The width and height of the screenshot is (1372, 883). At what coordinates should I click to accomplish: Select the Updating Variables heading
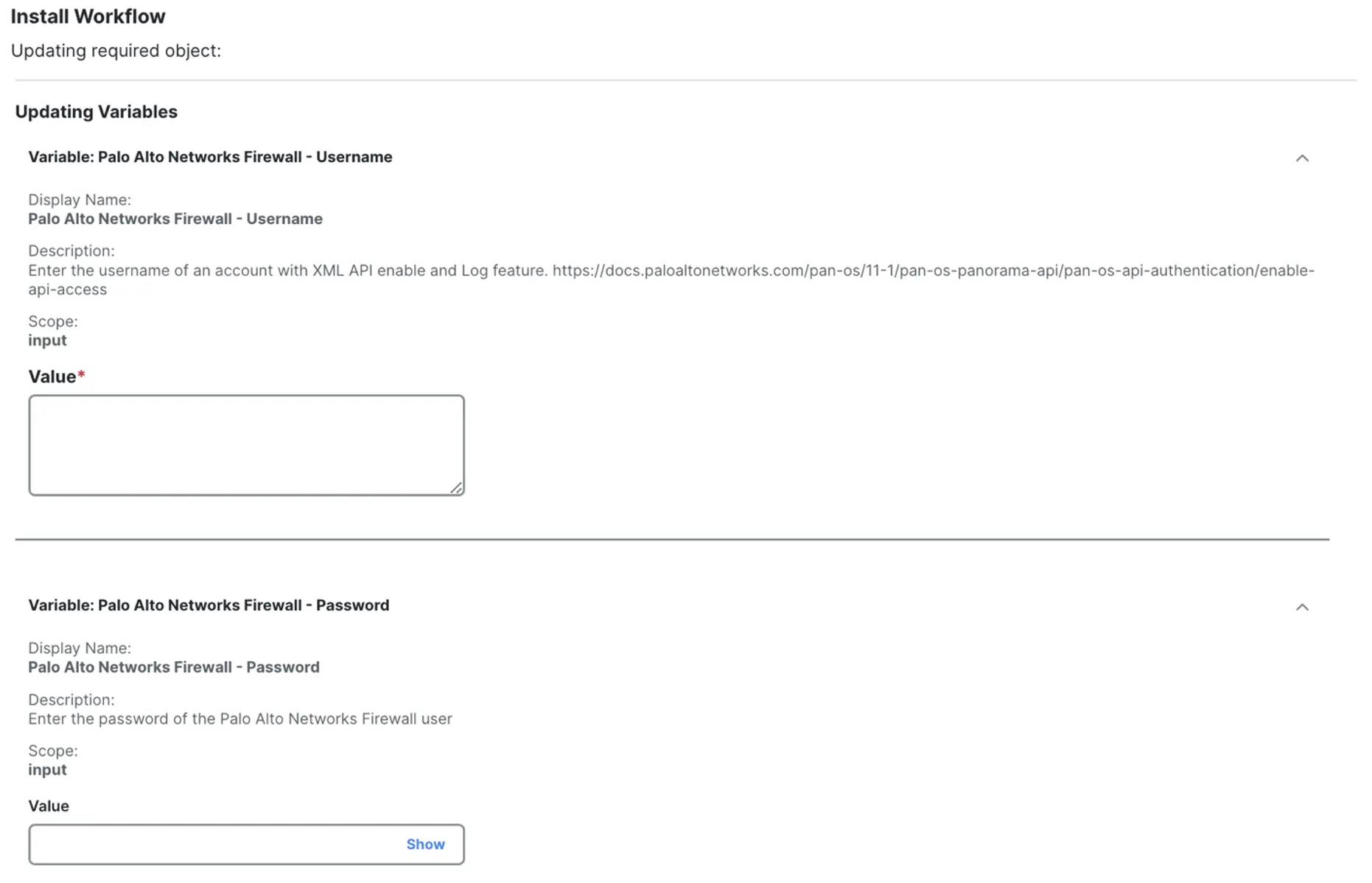(95, 111)
